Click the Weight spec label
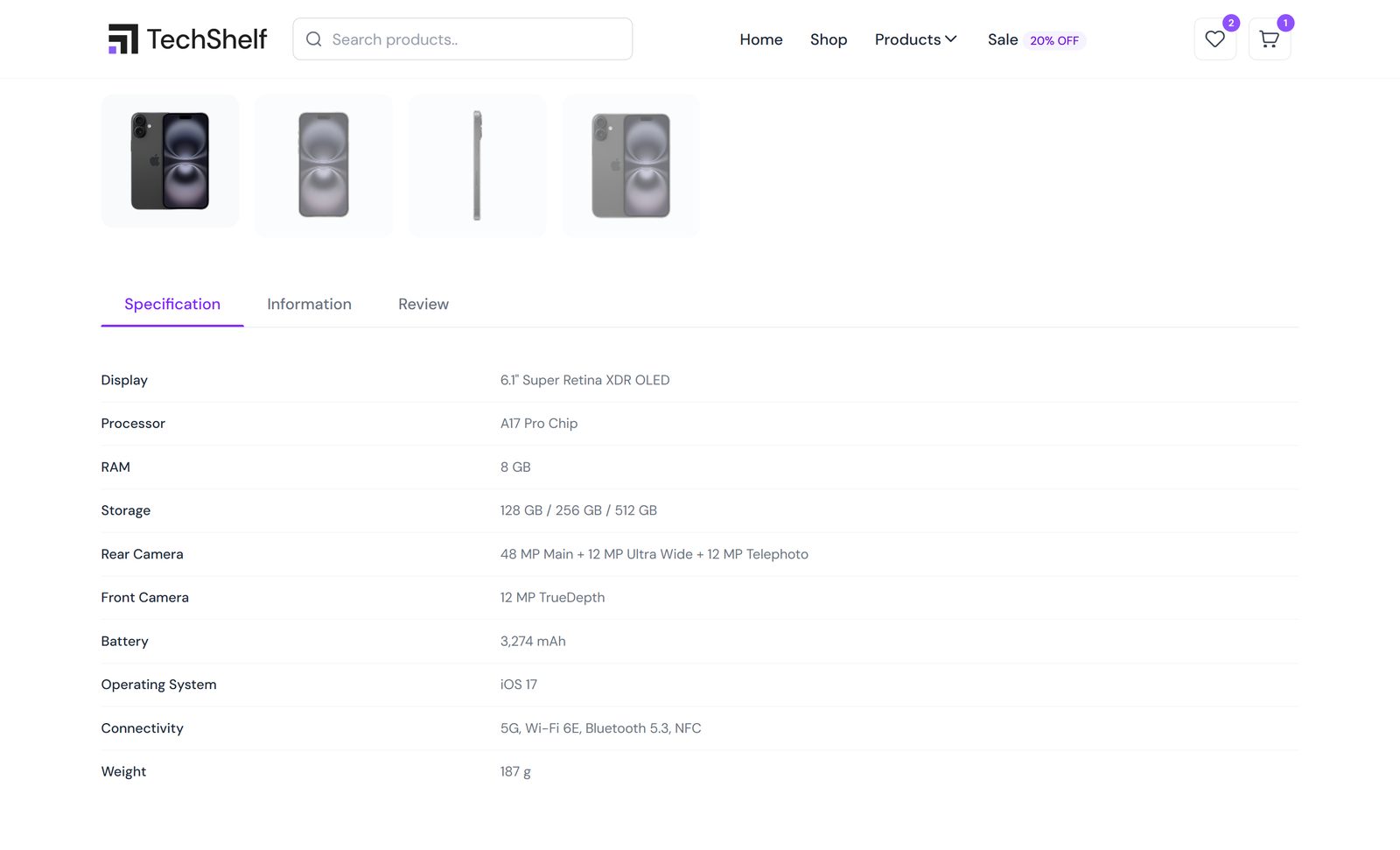The height and width of the screenshot is (850, 1400). click(123, 772)
